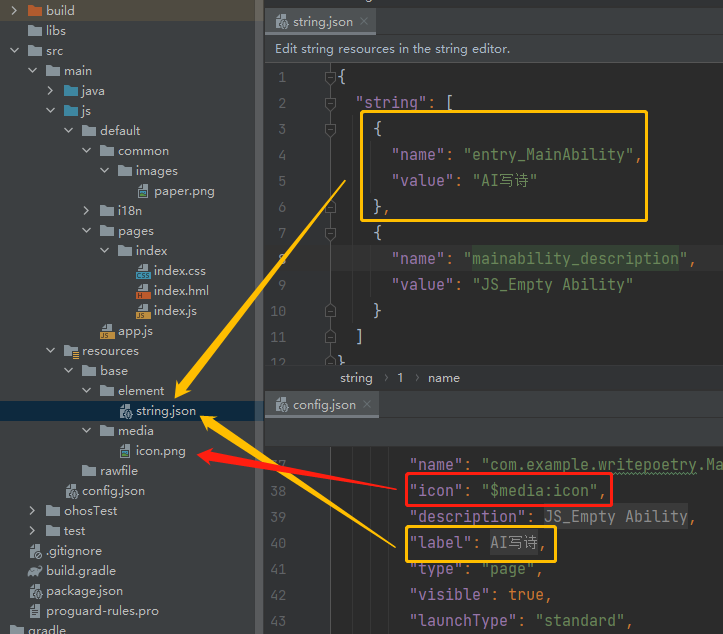The height and width of the screenshot is (634, 723).
Task: Collapse the media folder chevron
Action: click(86, 431)
